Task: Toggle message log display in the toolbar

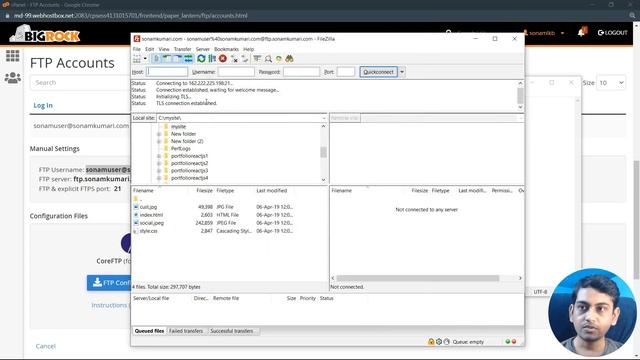Action: click(x=156, y=59)
